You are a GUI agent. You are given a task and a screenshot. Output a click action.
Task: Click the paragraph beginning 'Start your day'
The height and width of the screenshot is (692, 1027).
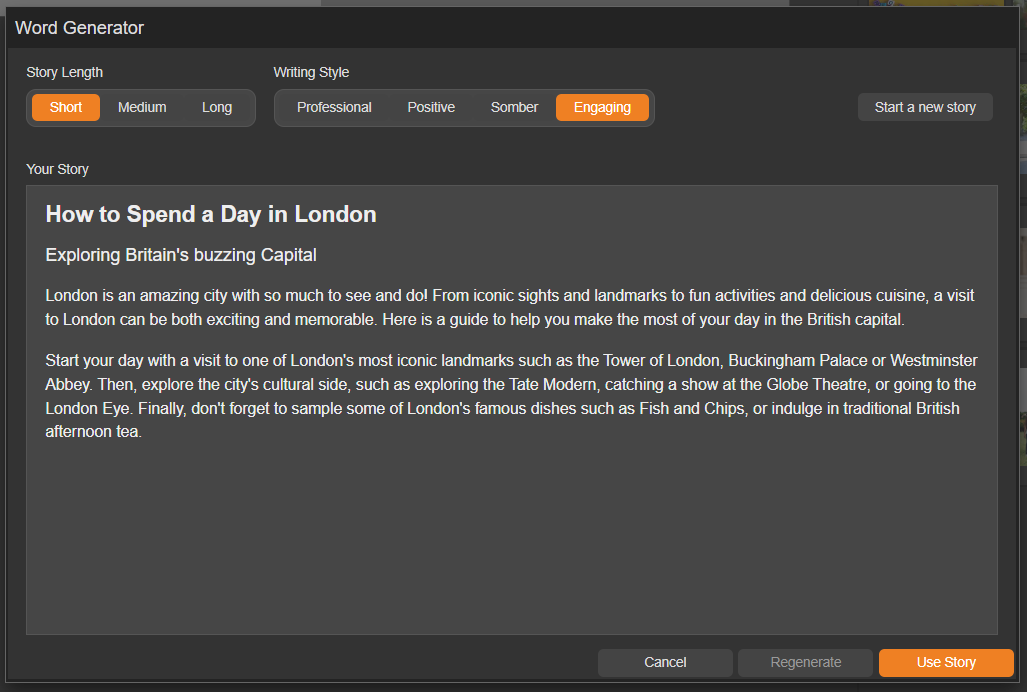(x=511, y=396)
